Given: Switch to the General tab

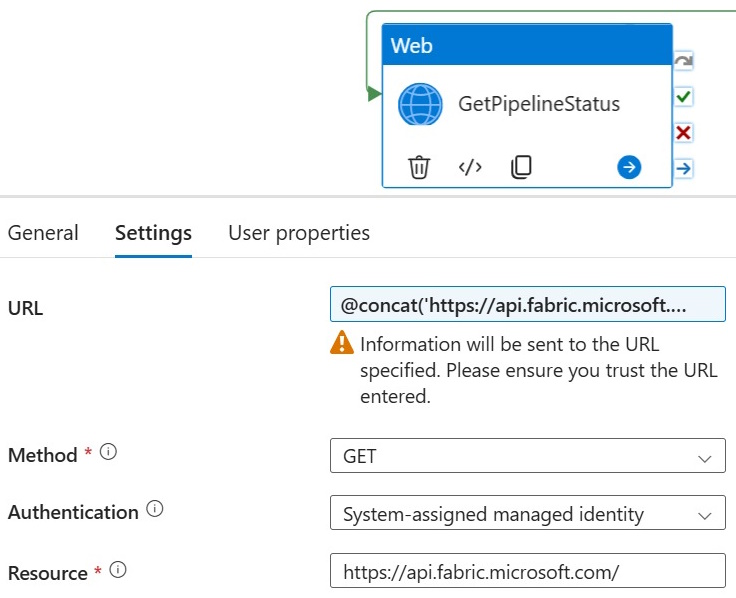Looking at the screenshot, I should point(43,233).
